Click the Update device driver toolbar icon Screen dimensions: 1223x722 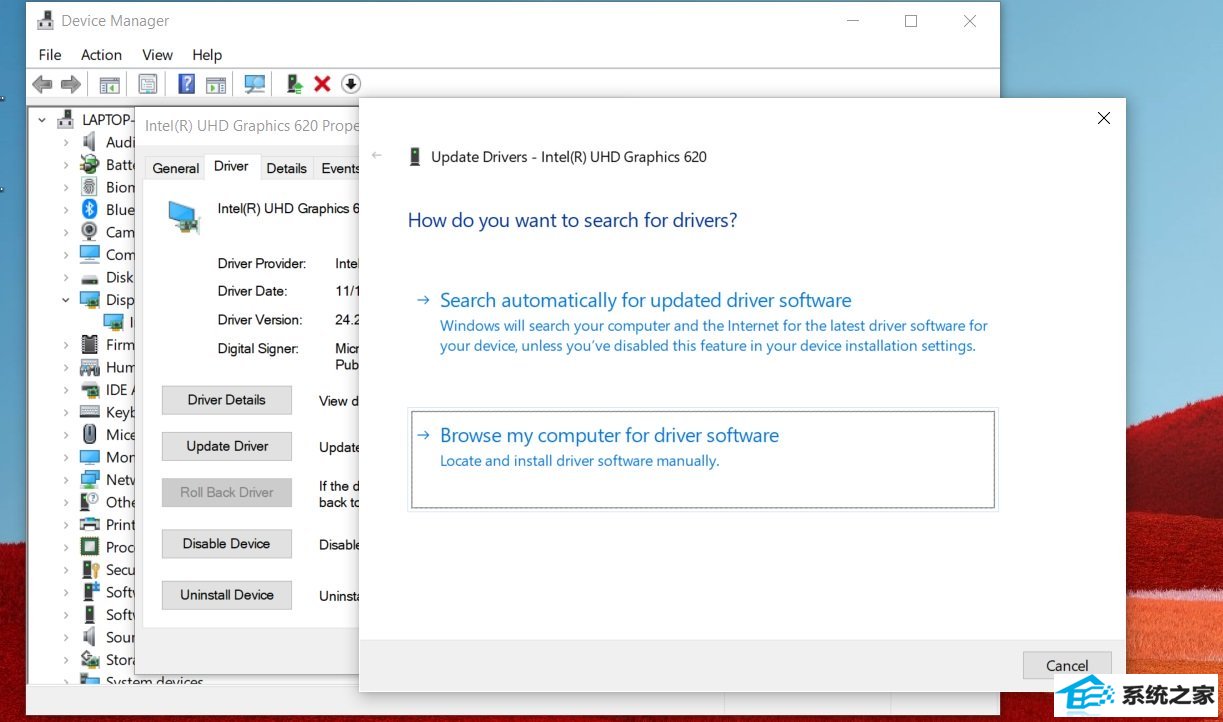coord(294,85)
